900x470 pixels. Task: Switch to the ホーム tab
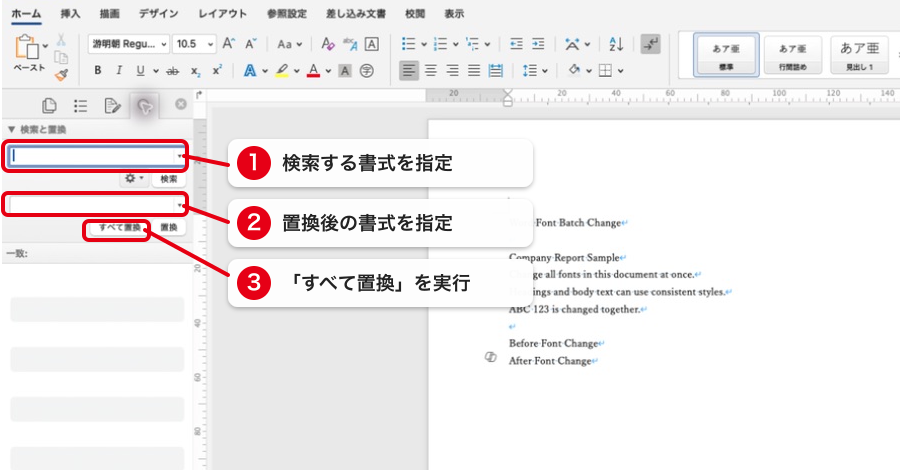point(26,13)
